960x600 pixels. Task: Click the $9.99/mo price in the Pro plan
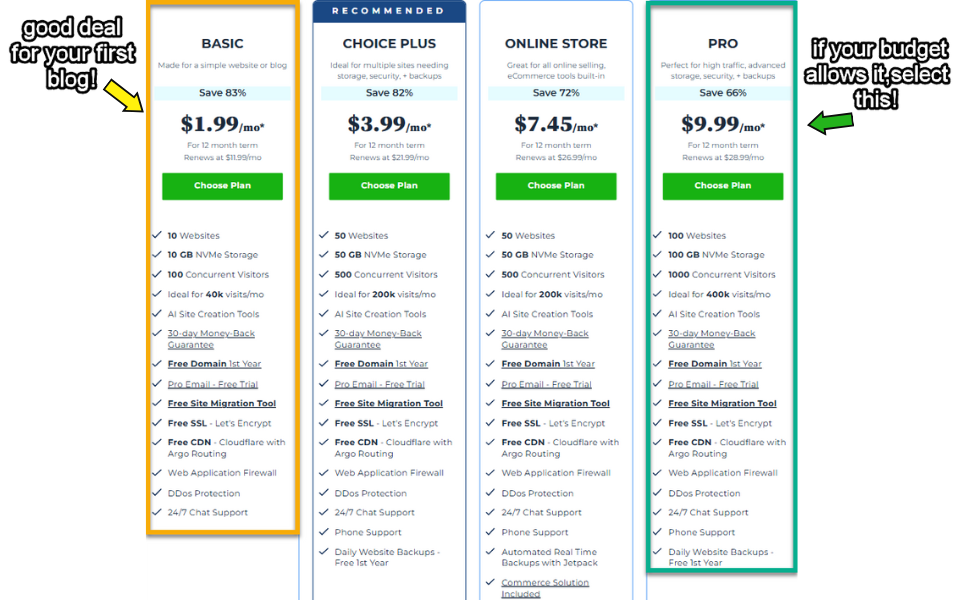722,126
